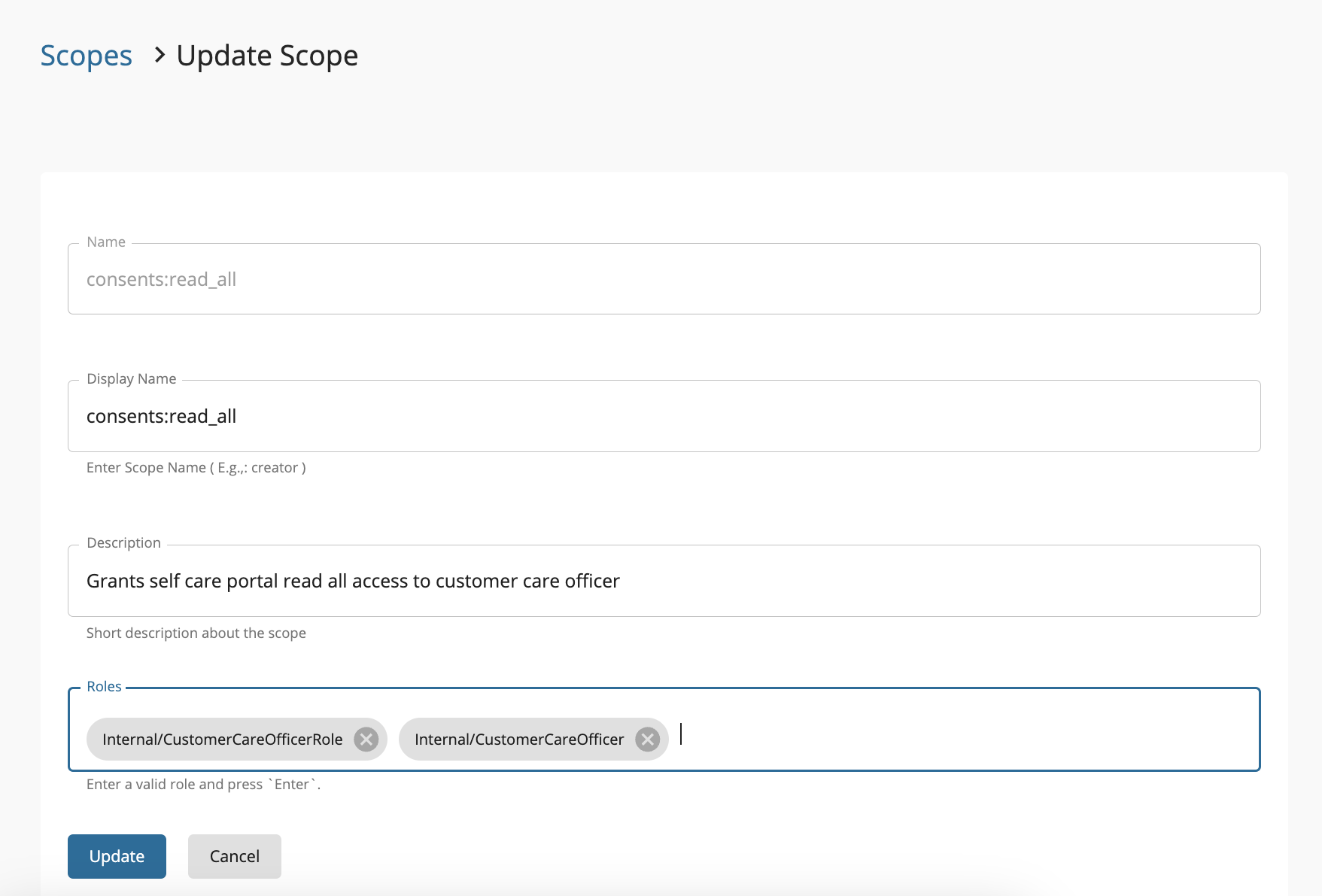Place cursor in the Roles input area

pos(967,734)
